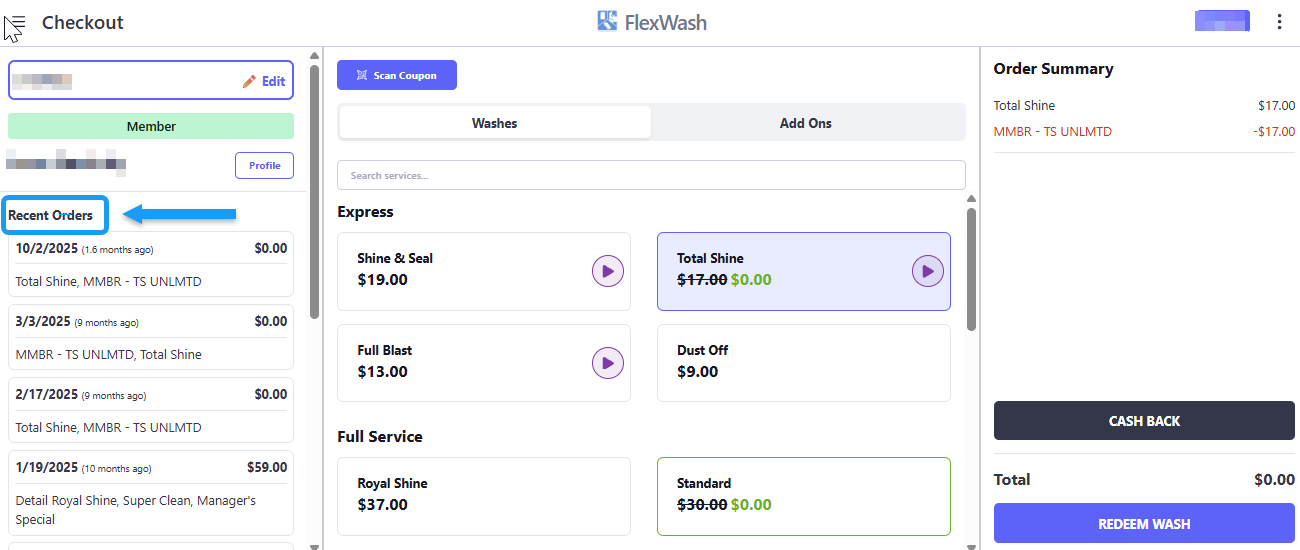Open the customer Profile
Image resolution: width=1300 pixels, height=550 pixels.
[264, 165]
